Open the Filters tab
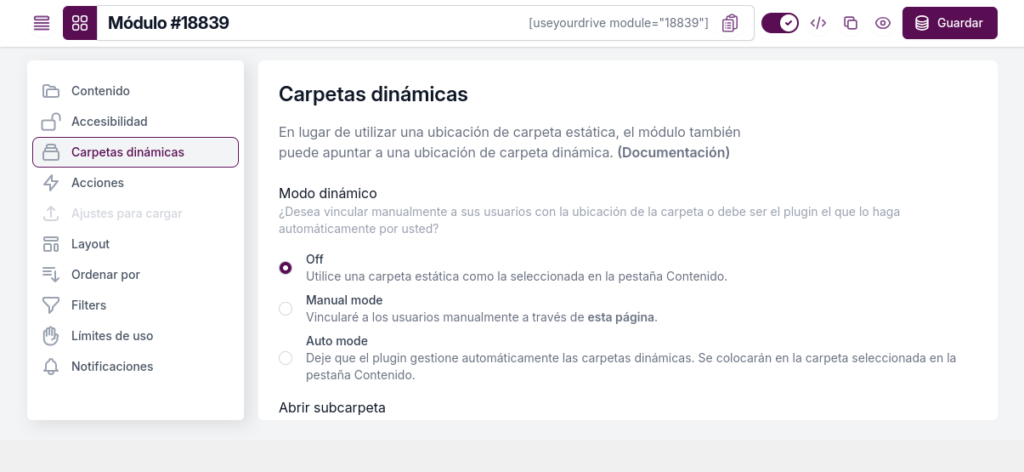The height and width of the screenshot is (472, 1024). click(135, 305)
